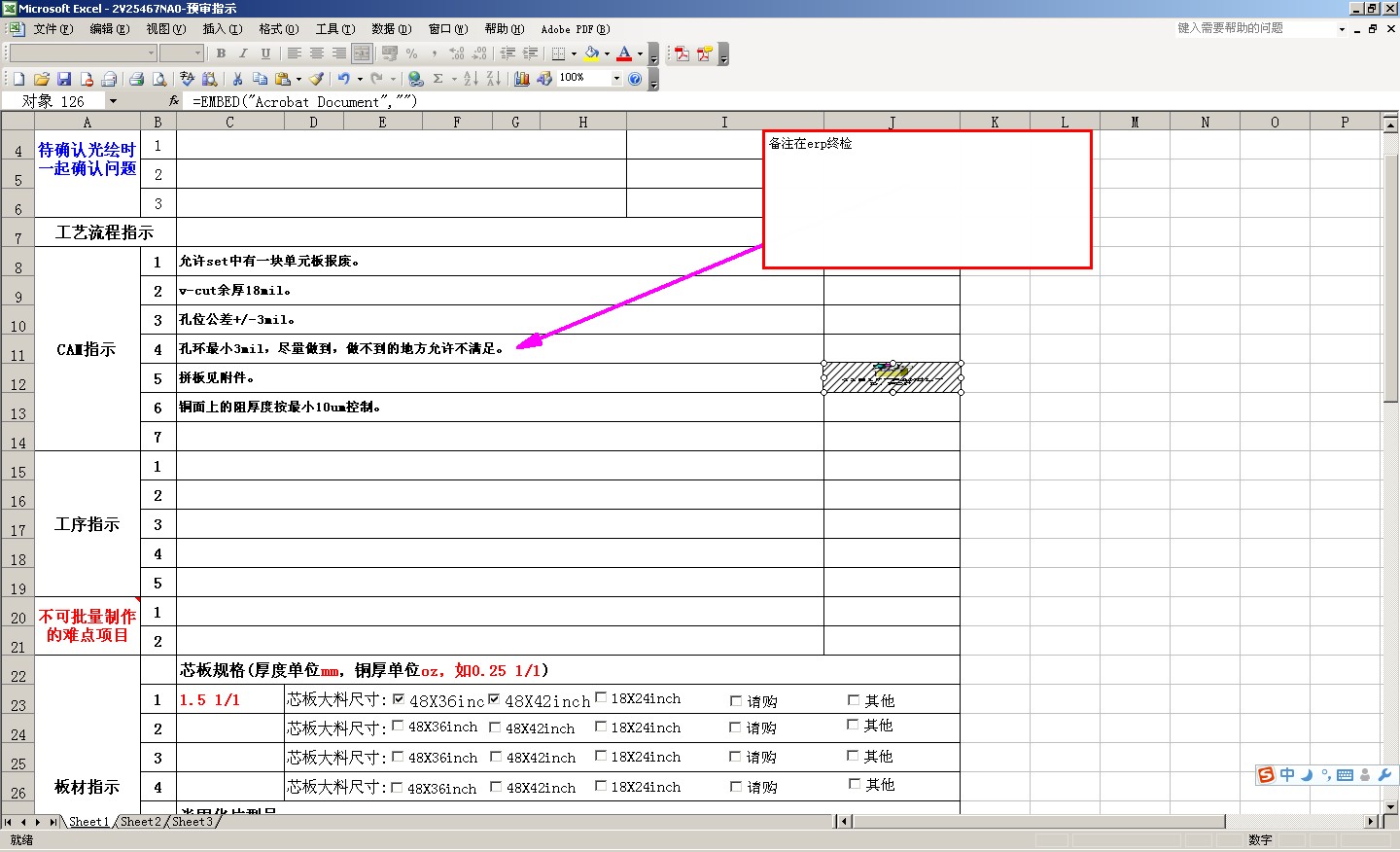Check 请购 in板材 row 3
Image resolution: width=1400 pixels, height=852 pixels.
tap(736, 756)
